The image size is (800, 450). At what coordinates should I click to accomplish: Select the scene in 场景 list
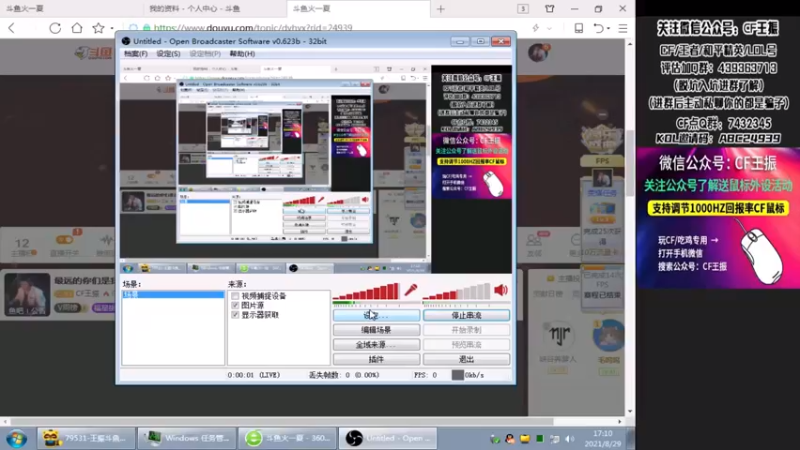click(x=173, y=294)
